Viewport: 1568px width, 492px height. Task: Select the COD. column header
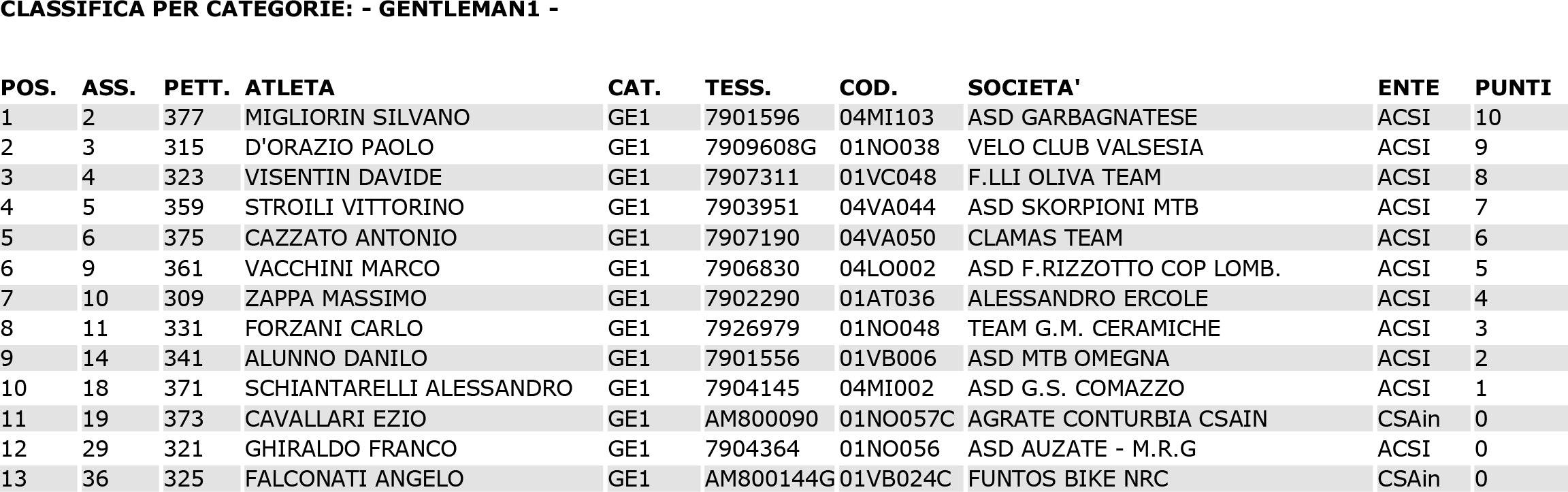pos(868,88)
